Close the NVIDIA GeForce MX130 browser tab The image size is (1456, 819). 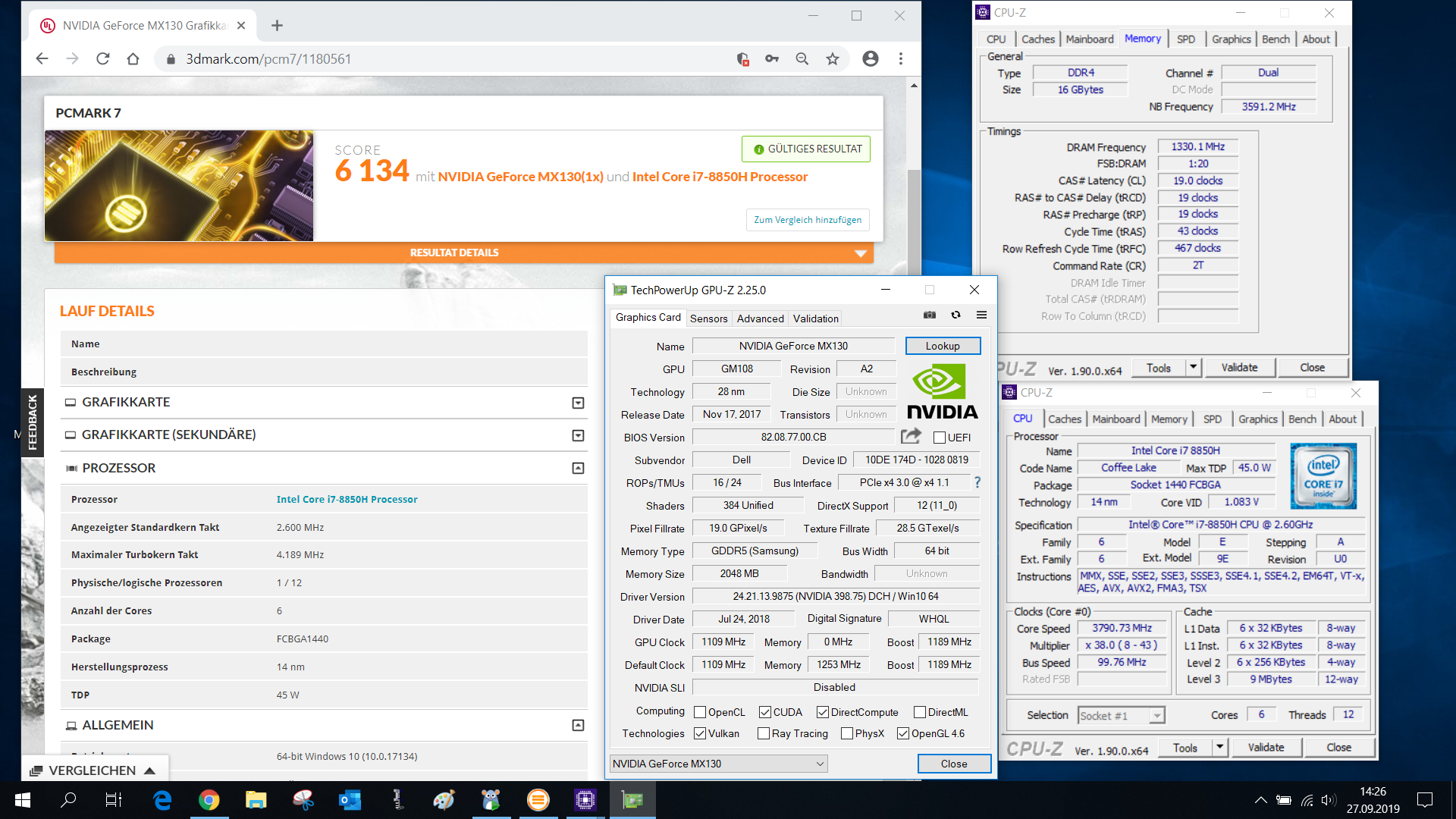[x=241, y=25]
